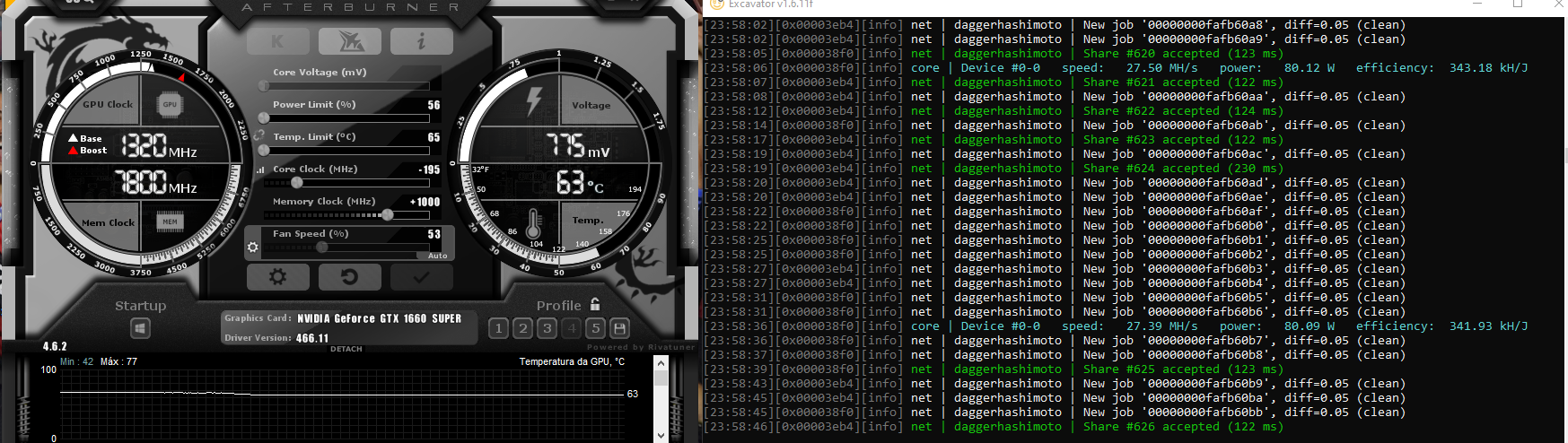Click 'Share #620 accepted (123 ms)' in Excavator
The width and height of the screenshot is (1568, 443).
[1183, 53]
